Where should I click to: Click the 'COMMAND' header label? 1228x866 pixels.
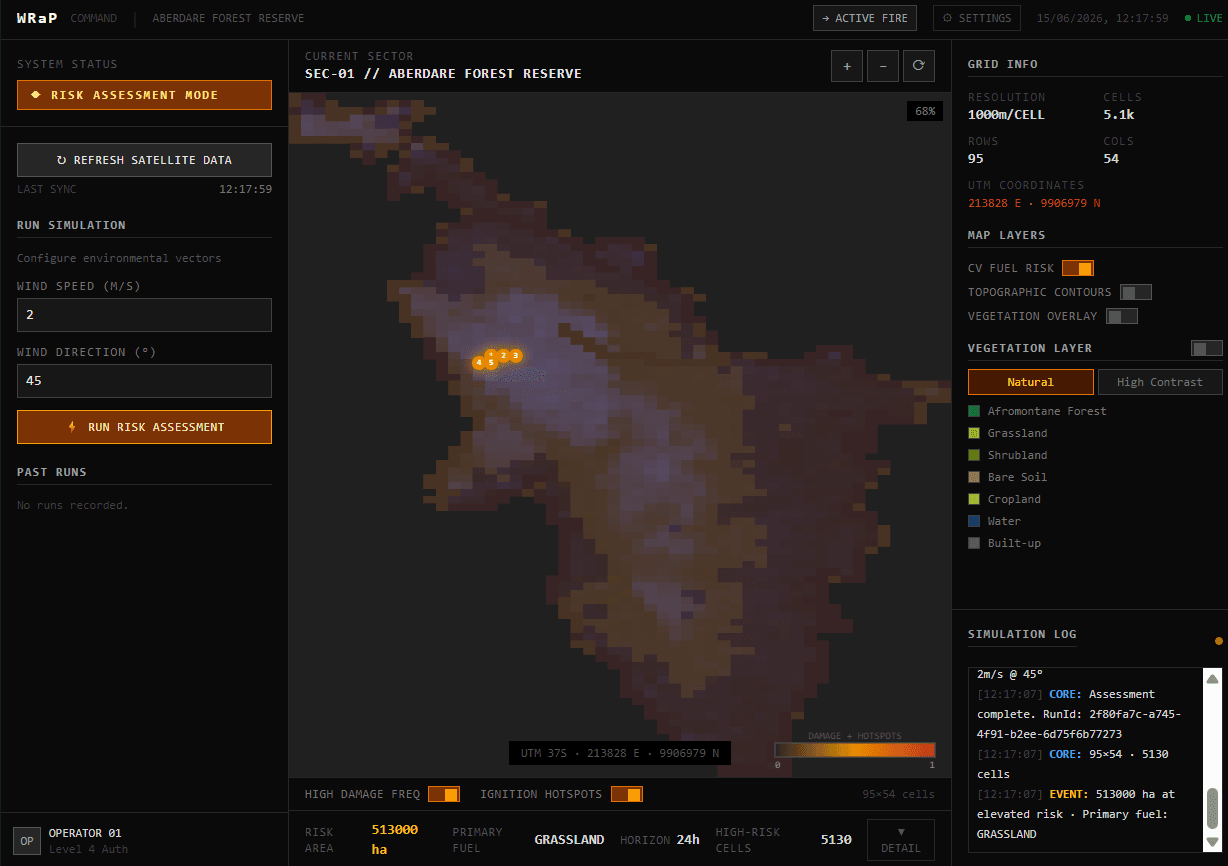click(x=94, y=18)
